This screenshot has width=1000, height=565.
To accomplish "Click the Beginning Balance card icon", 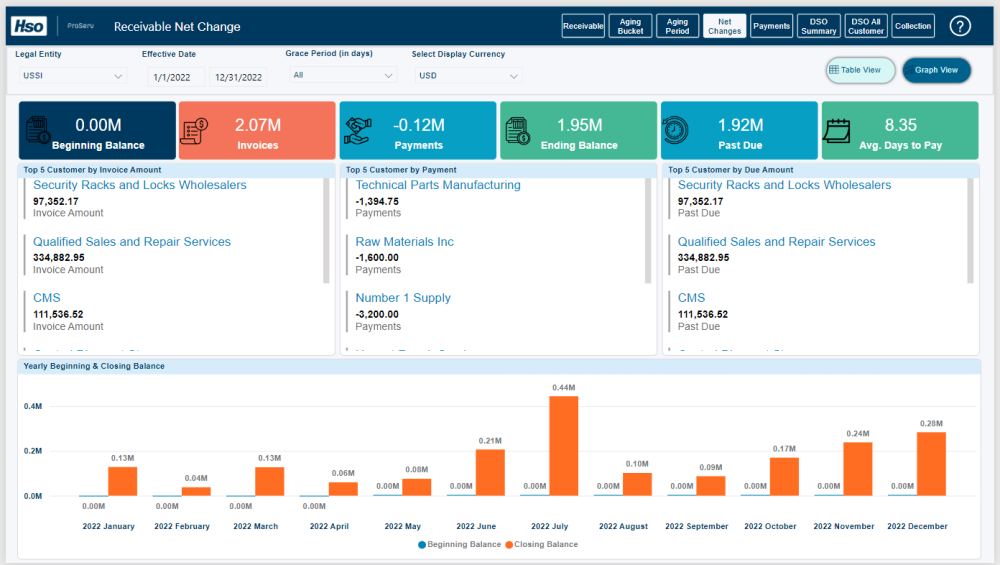I will (39, 130).
